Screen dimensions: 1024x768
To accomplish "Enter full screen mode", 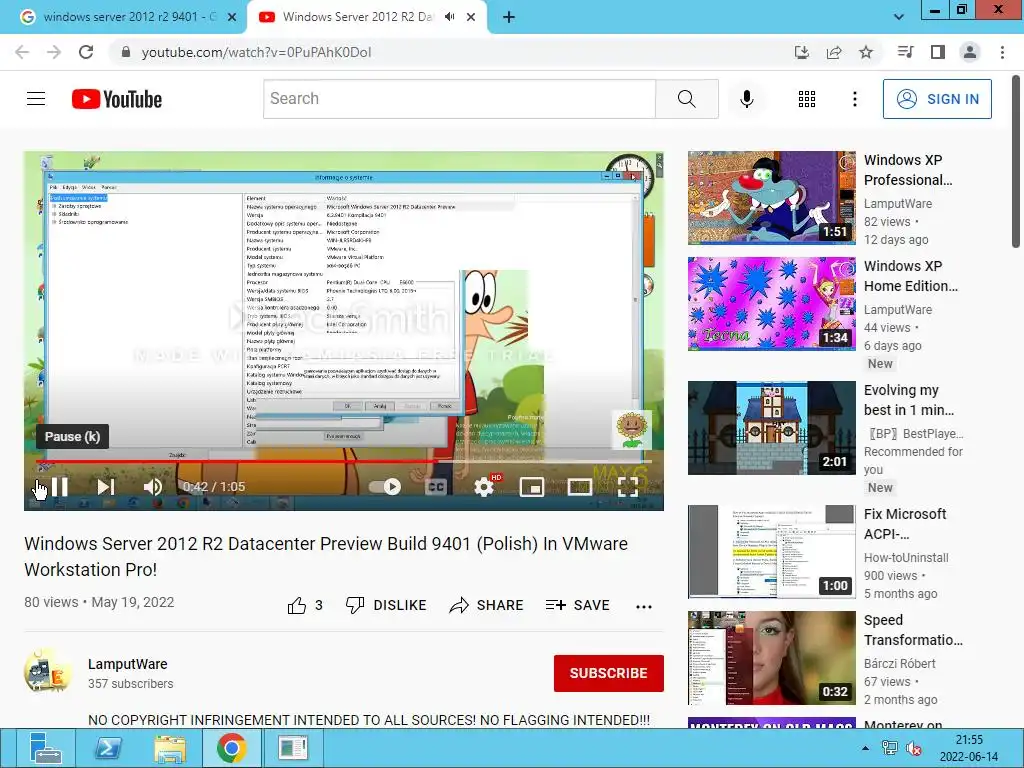I will point(628,487).
